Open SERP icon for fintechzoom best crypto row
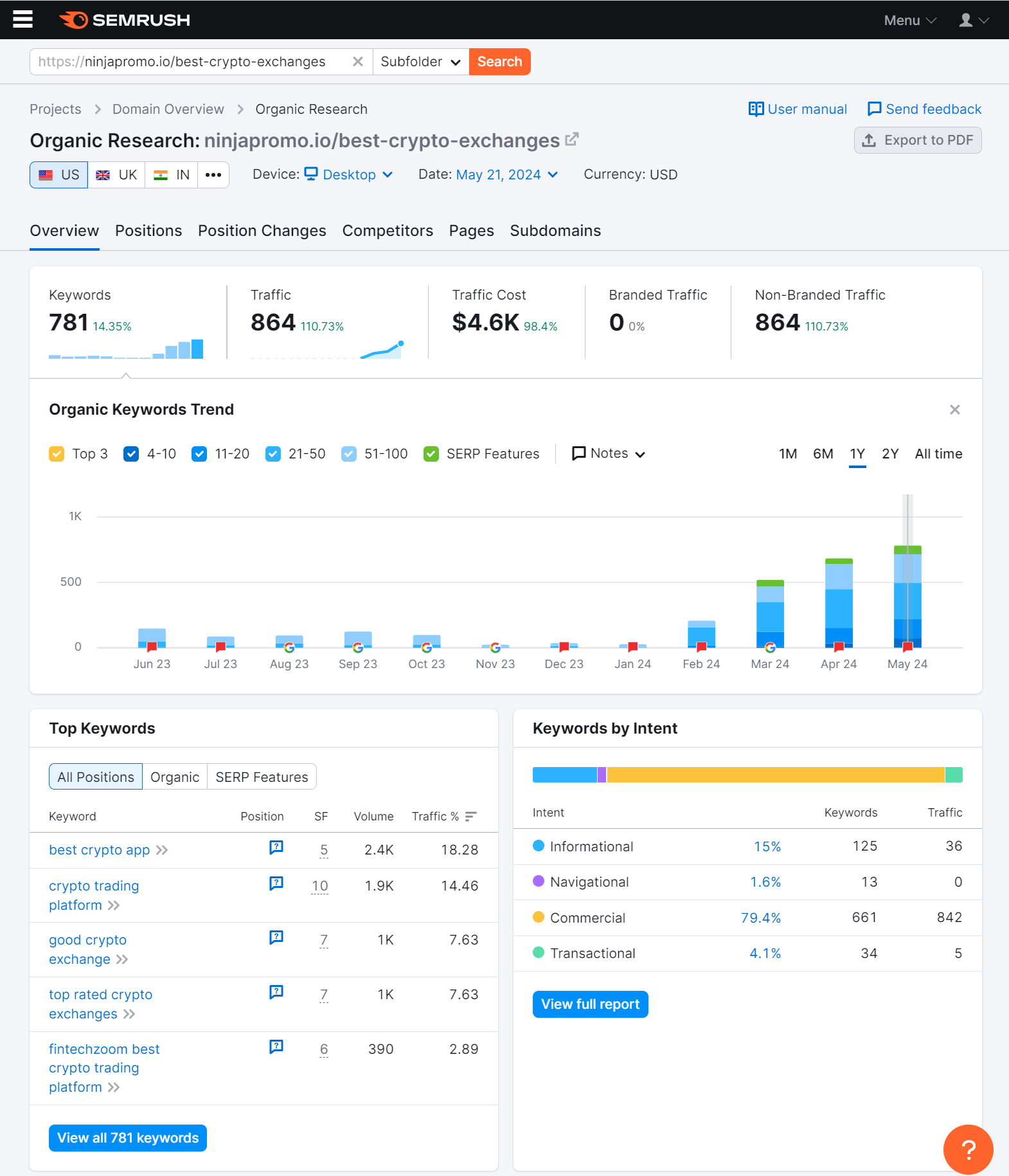The width and height of the screenshot is (1009, 1176). click(276, 1047)
